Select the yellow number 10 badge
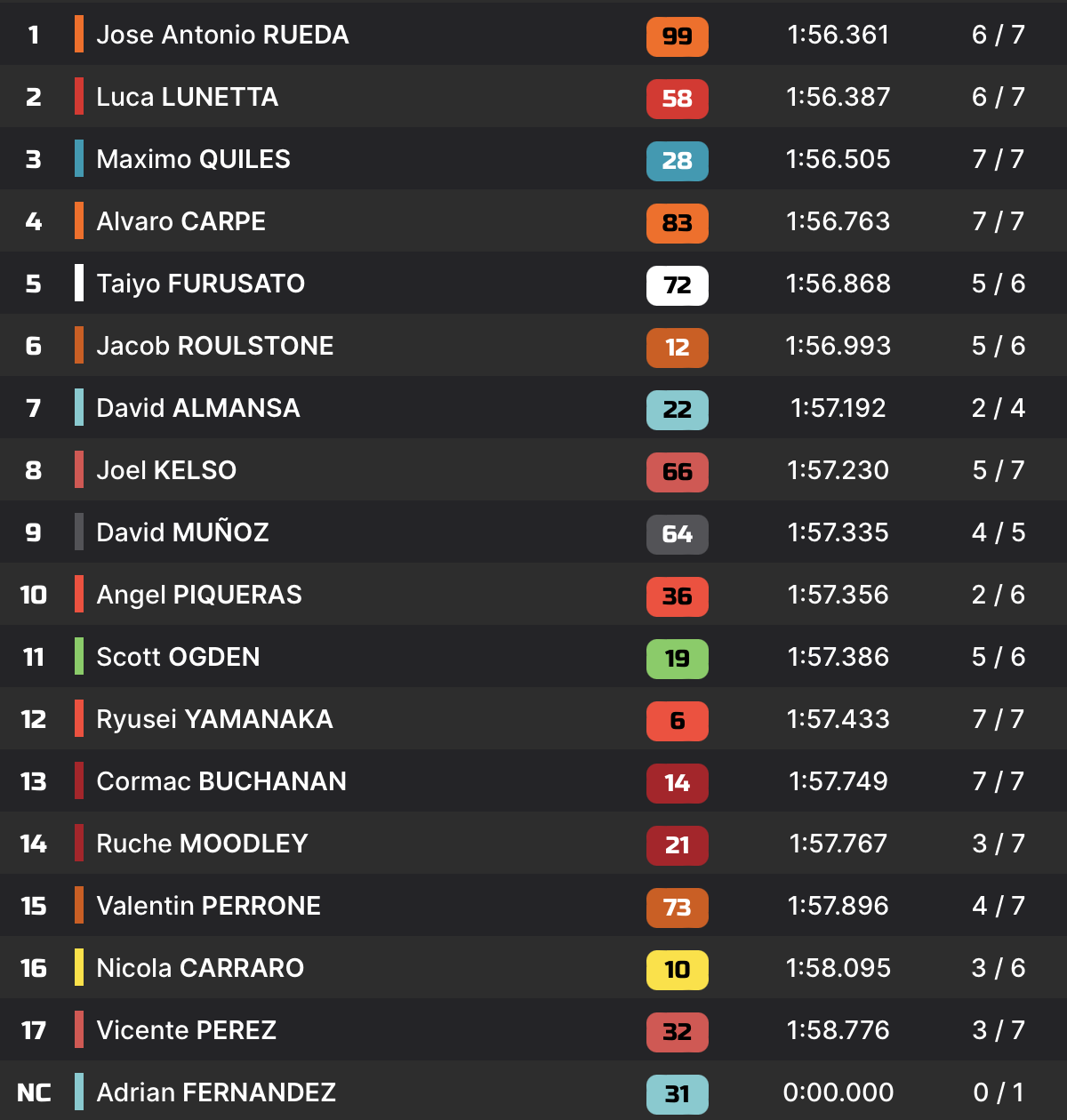 coord(677,970)
